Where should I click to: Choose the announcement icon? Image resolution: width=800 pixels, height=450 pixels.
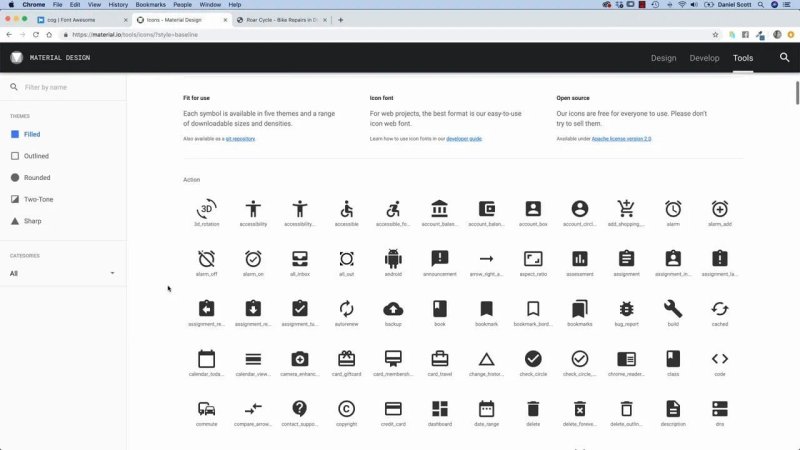[x=440, y=259]
